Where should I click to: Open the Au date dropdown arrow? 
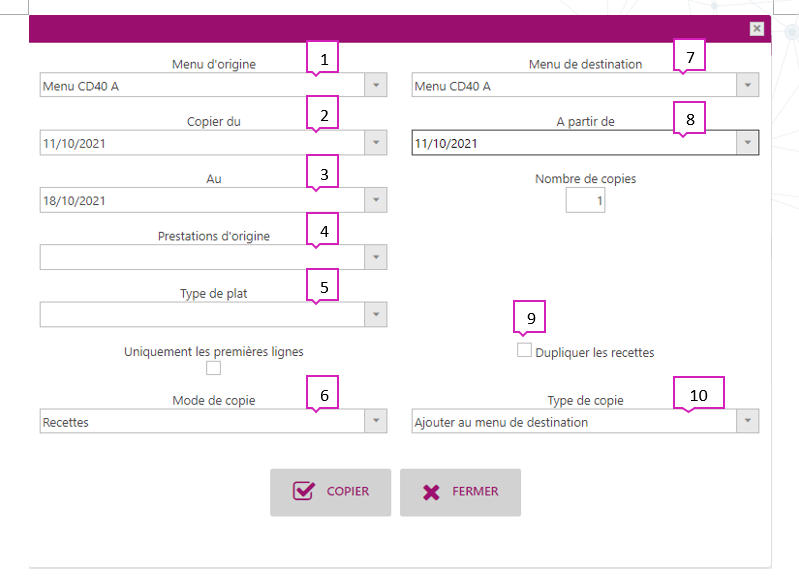[375, 200]
